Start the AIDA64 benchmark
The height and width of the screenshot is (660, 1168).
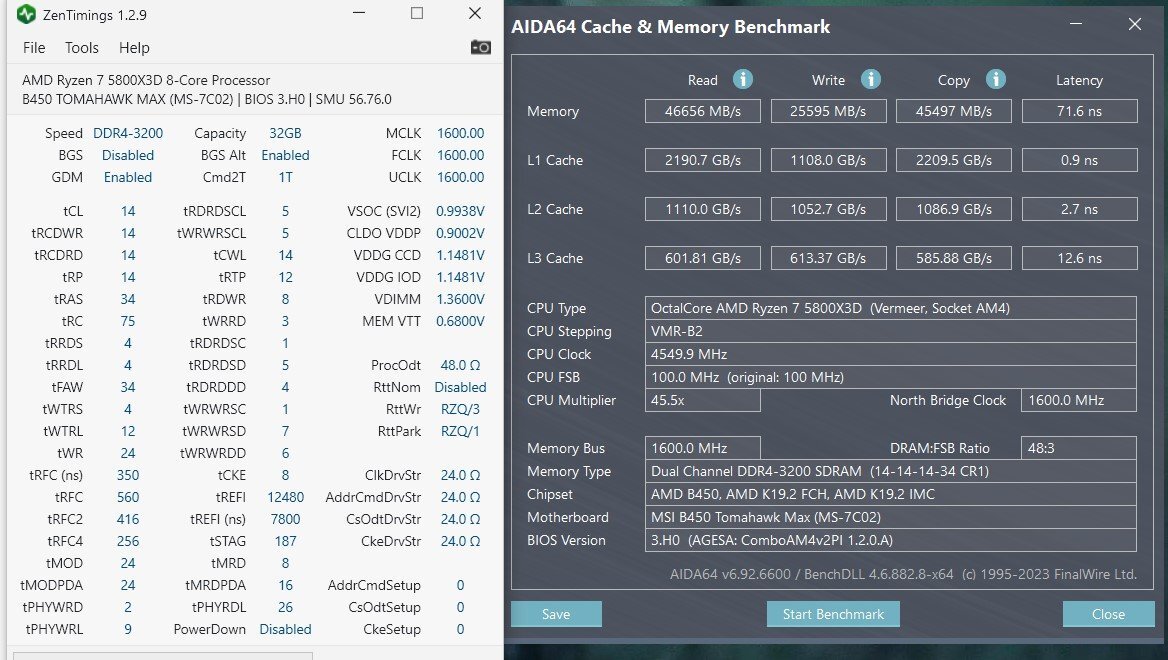click(x=833, y=614)
